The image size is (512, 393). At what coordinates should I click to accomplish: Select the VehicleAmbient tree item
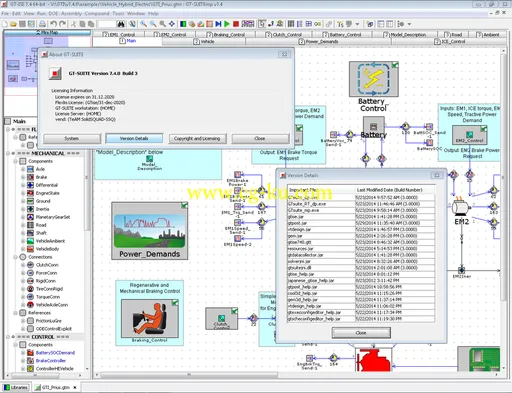[51, 241]
